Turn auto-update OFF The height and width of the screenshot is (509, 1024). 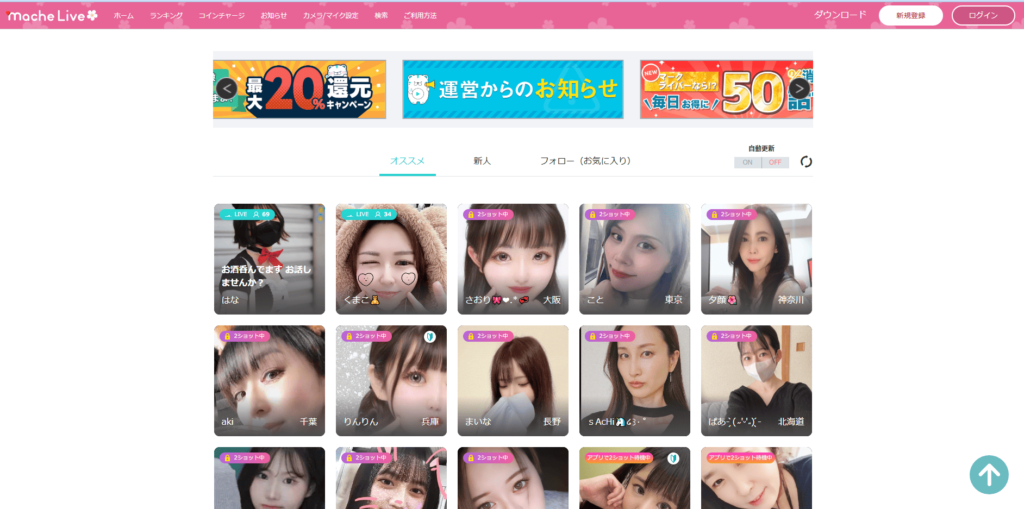775,163
